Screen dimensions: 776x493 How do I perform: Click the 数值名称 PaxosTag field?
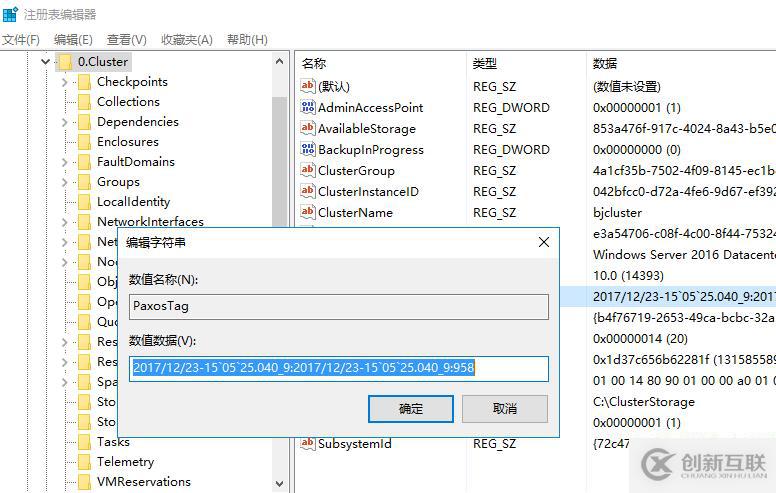(x=339, y=307)
